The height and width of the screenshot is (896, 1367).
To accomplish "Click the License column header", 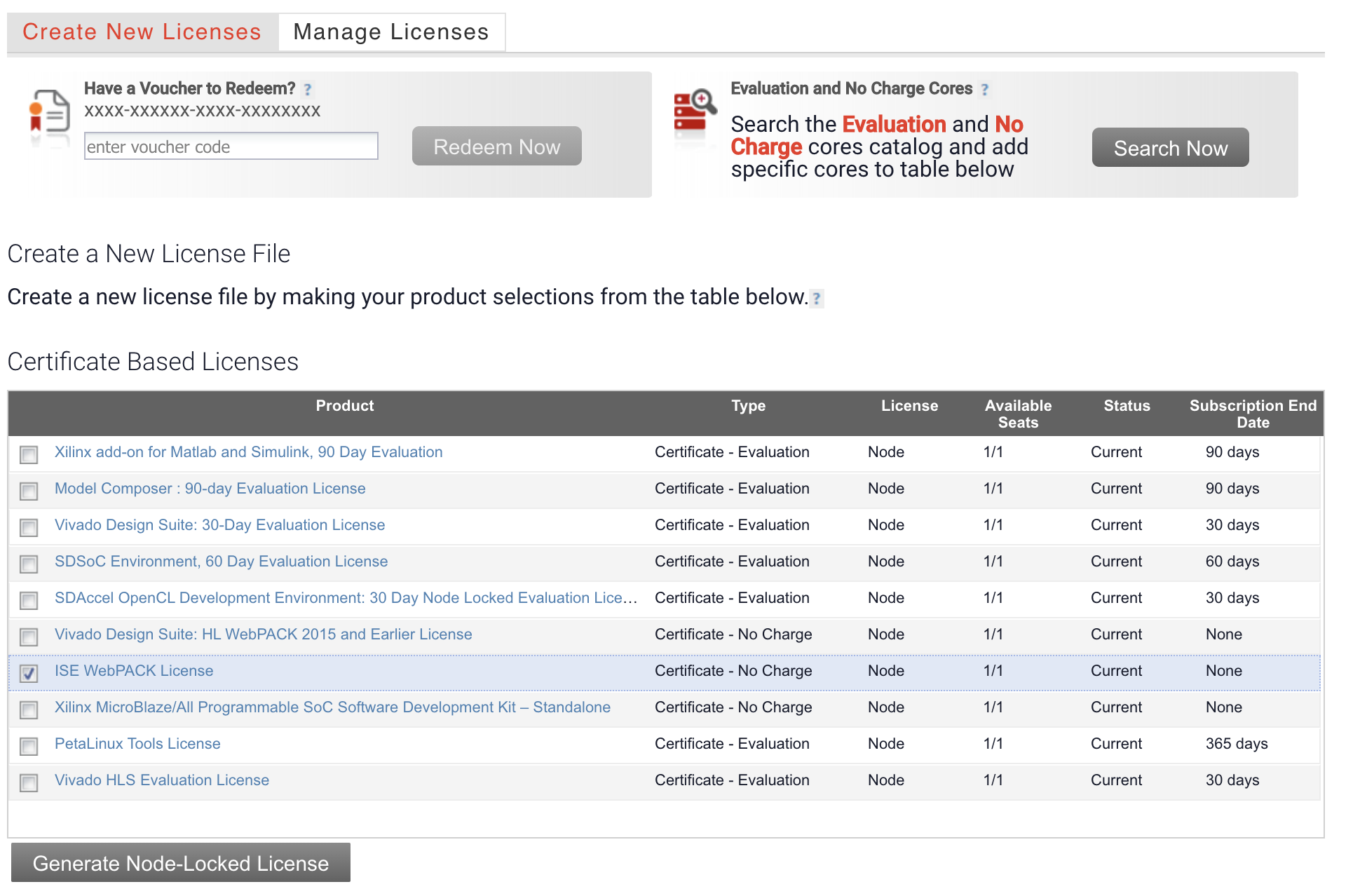I will coord(909,406).
